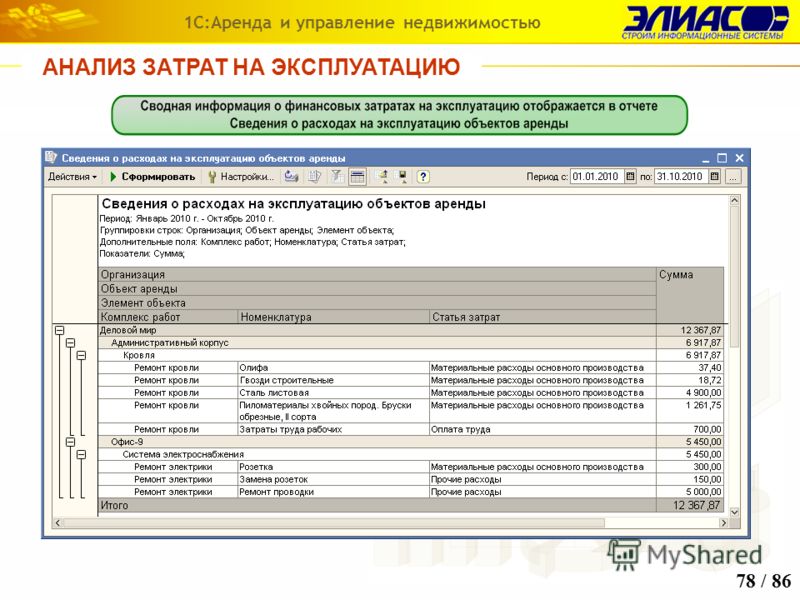Click the funnel filter toolbar icon

[337, 177]
